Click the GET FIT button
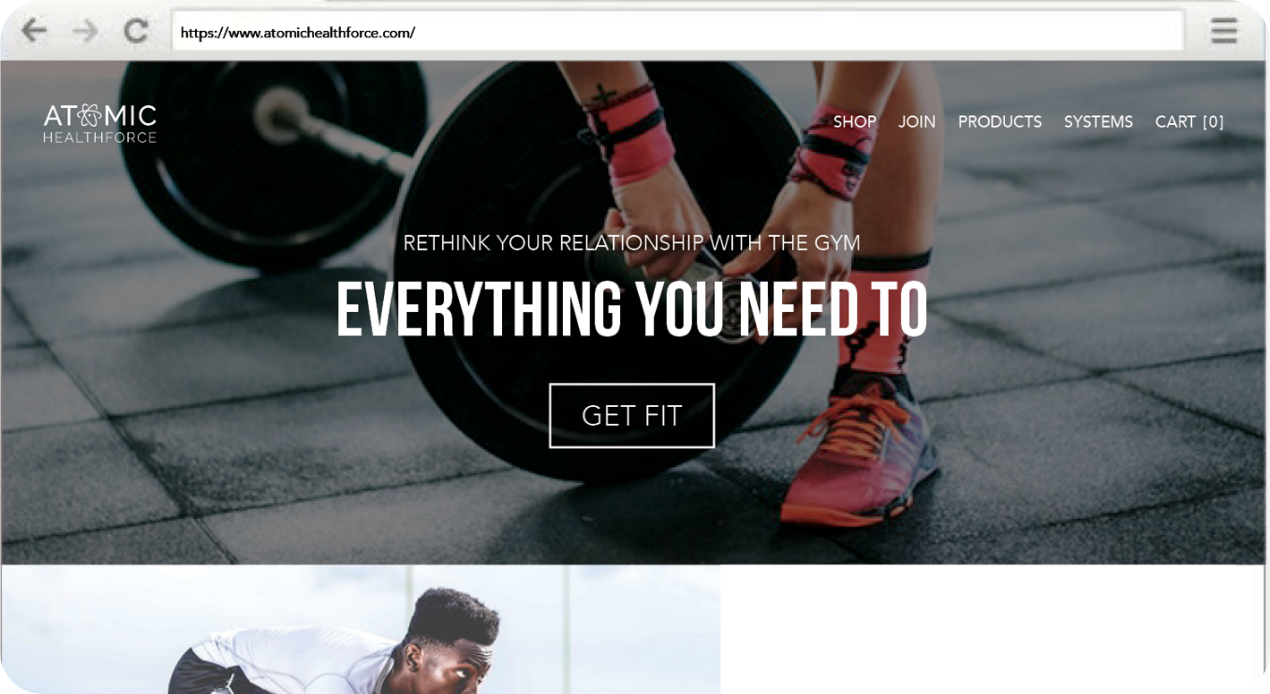The width and height of the screenshot is (1270, 694). click(632, 415)
